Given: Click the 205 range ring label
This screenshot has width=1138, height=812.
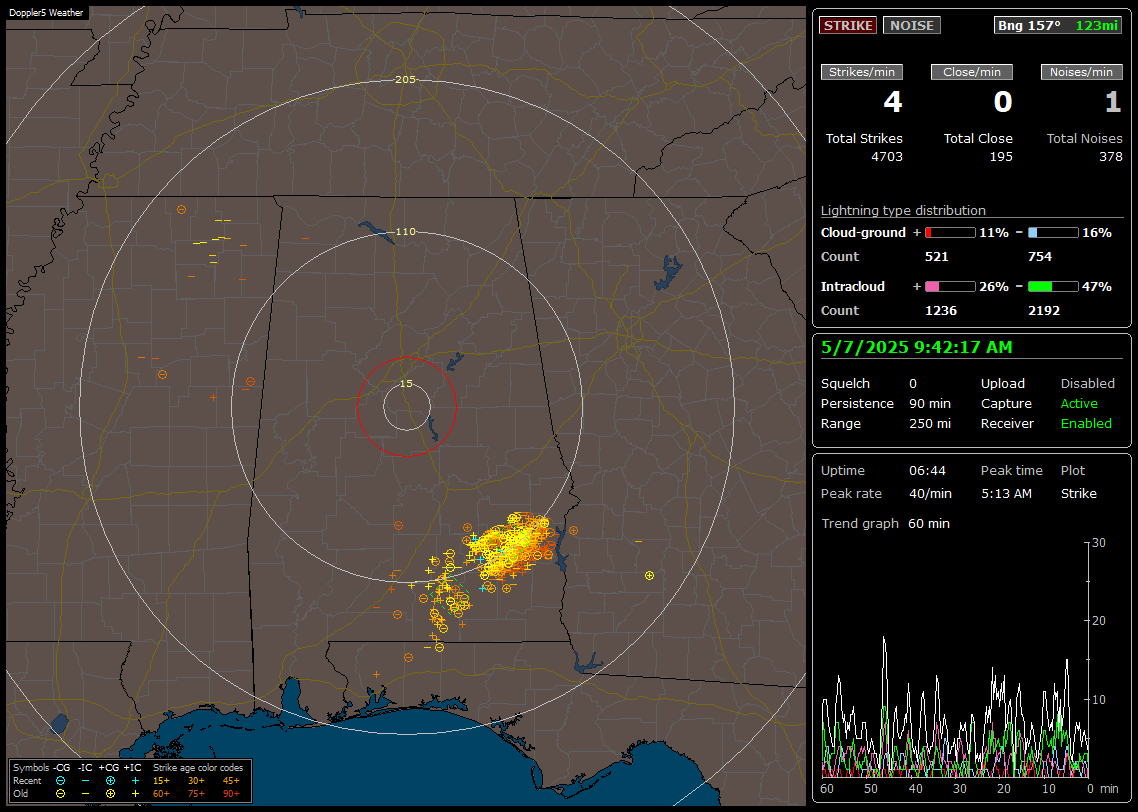Looking at the screenshot, I should pos(405,79).
